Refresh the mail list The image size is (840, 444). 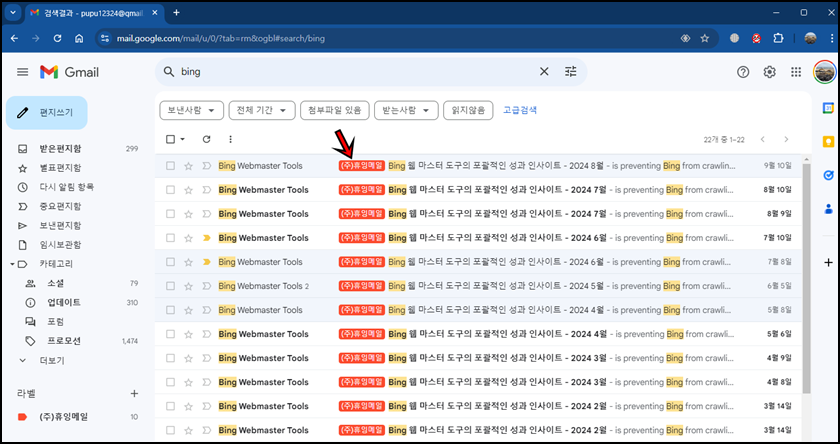[206, 139]
